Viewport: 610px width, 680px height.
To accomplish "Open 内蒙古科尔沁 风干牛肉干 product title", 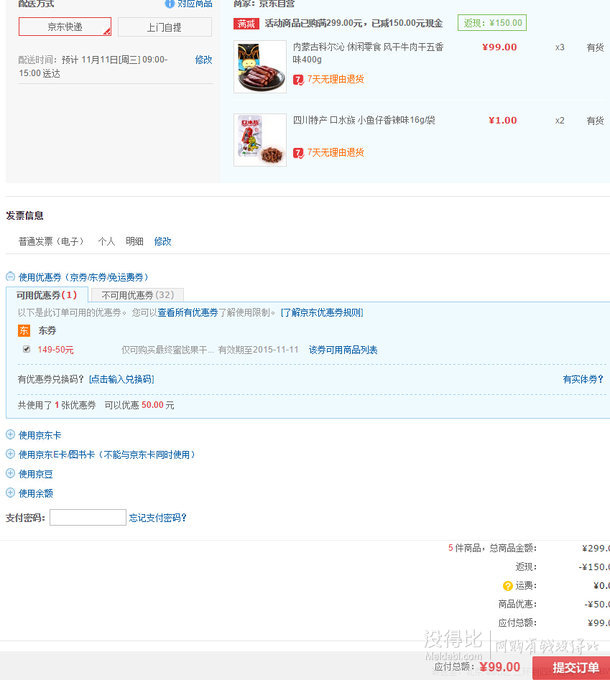I will click(x=368, y=53).
